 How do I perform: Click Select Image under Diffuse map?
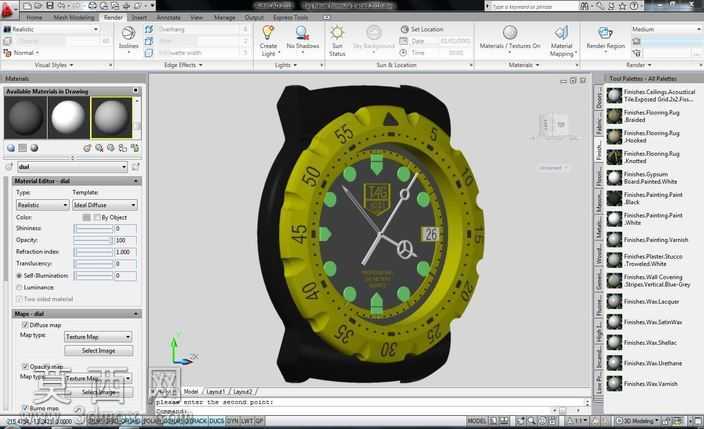point(99,350)
